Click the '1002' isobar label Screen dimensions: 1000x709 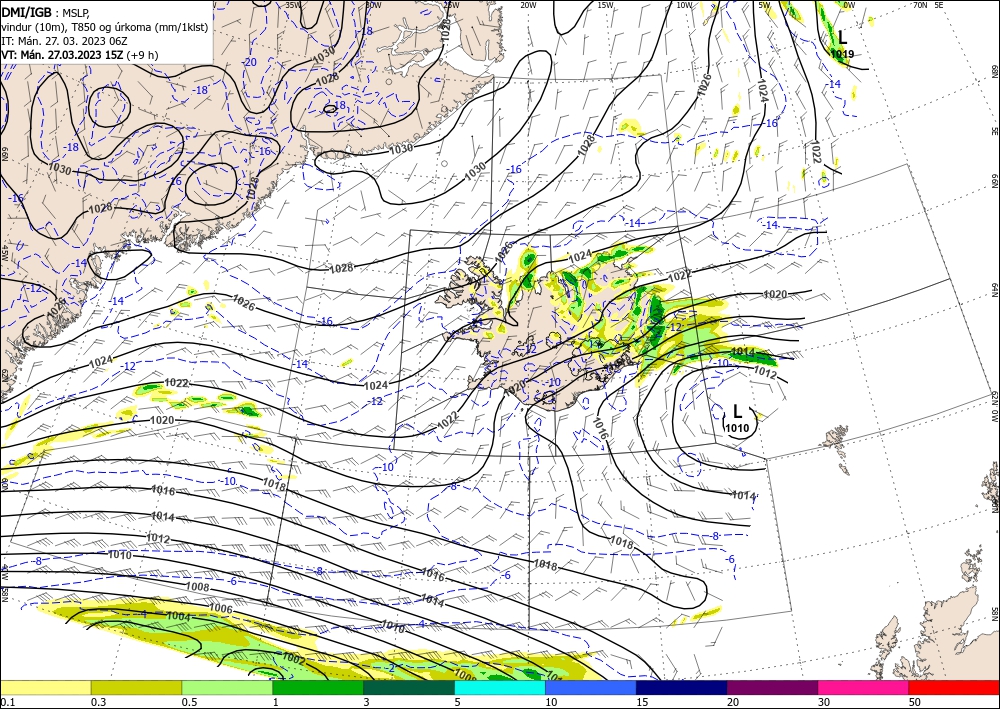(293, 659)
